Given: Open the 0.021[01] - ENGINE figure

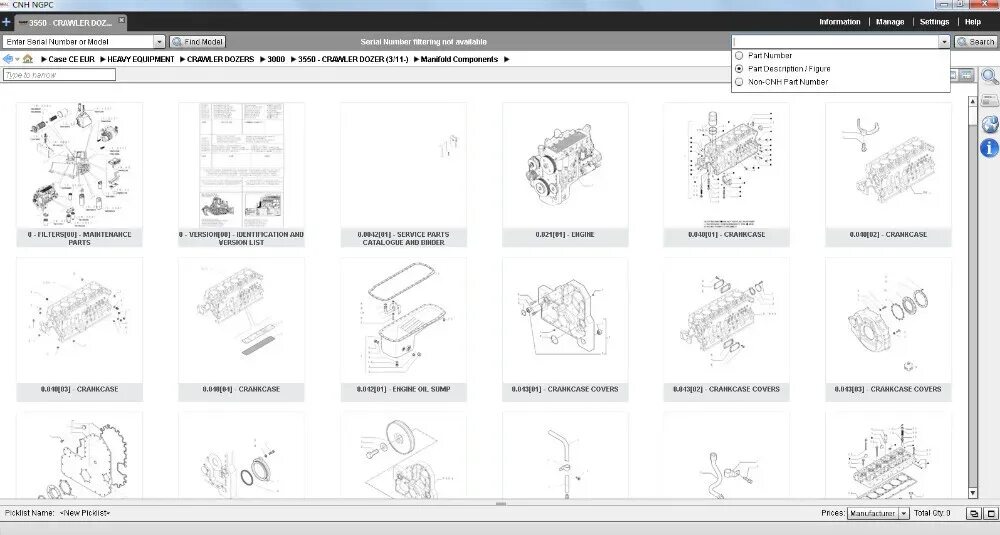Looking at the screenshot, I should pos(565,173).
